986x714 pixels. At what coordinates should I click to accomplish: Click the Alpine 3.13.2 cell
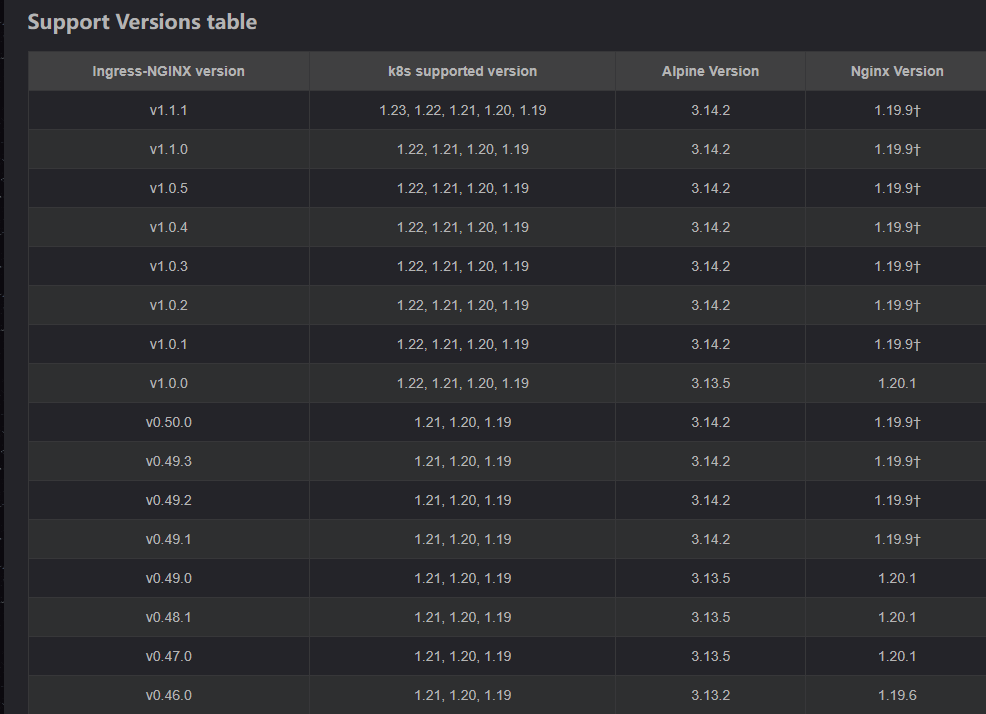click(710, 695)
